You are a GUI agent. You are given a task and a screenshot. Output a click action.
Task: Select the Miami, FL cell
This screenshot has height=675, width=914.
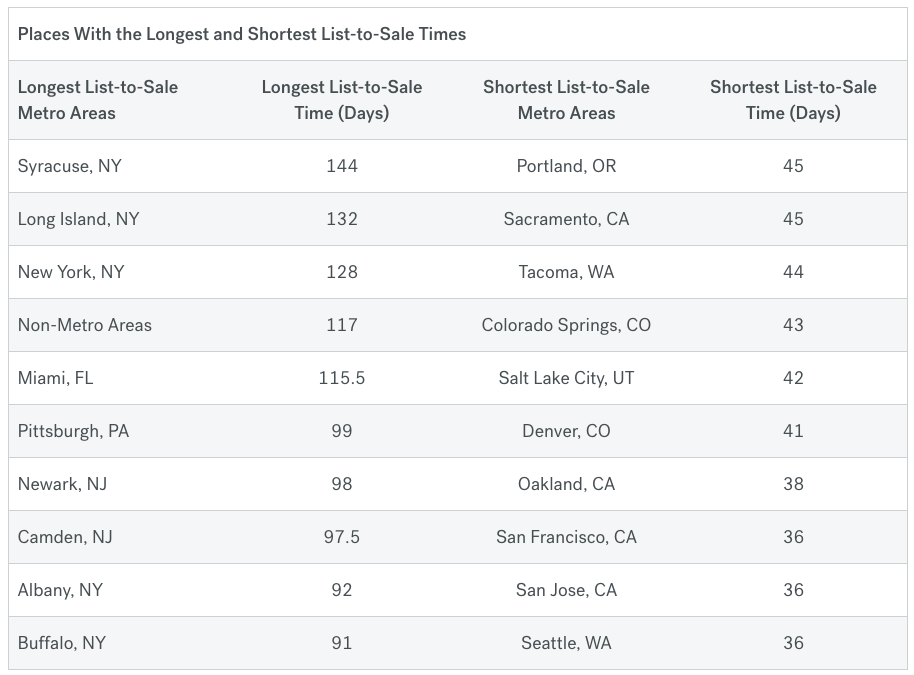[x=56, y=378]
